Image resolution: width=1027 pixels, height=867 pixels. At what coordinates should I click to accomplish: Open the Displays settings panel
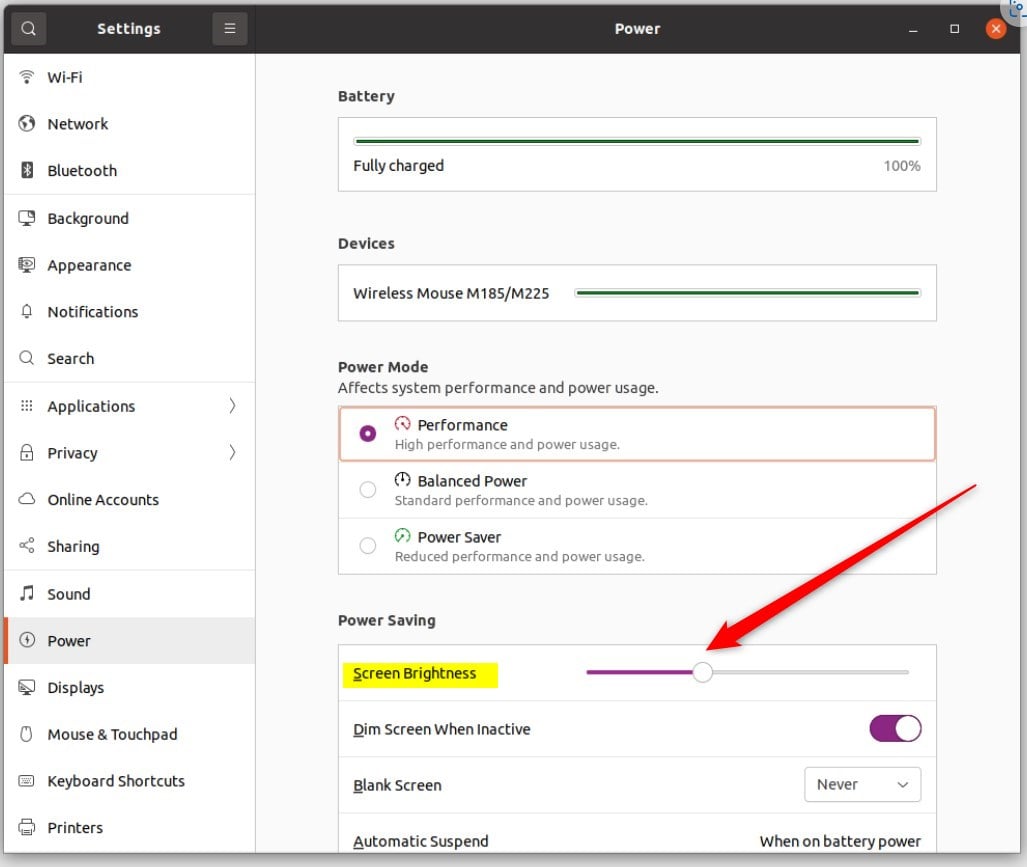click(x=76, y=688)
